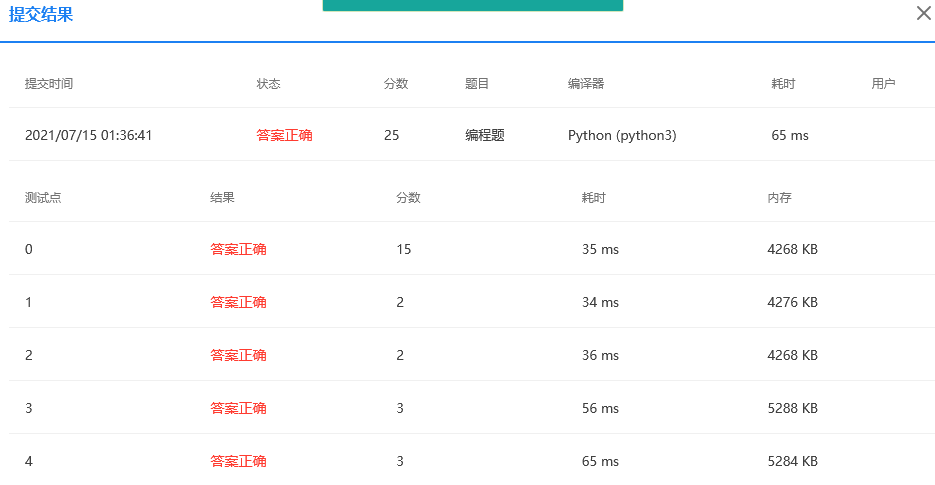Click memory value 5284 KB
The height and width of the screenshot is (485, 935).
coord(792,462)
